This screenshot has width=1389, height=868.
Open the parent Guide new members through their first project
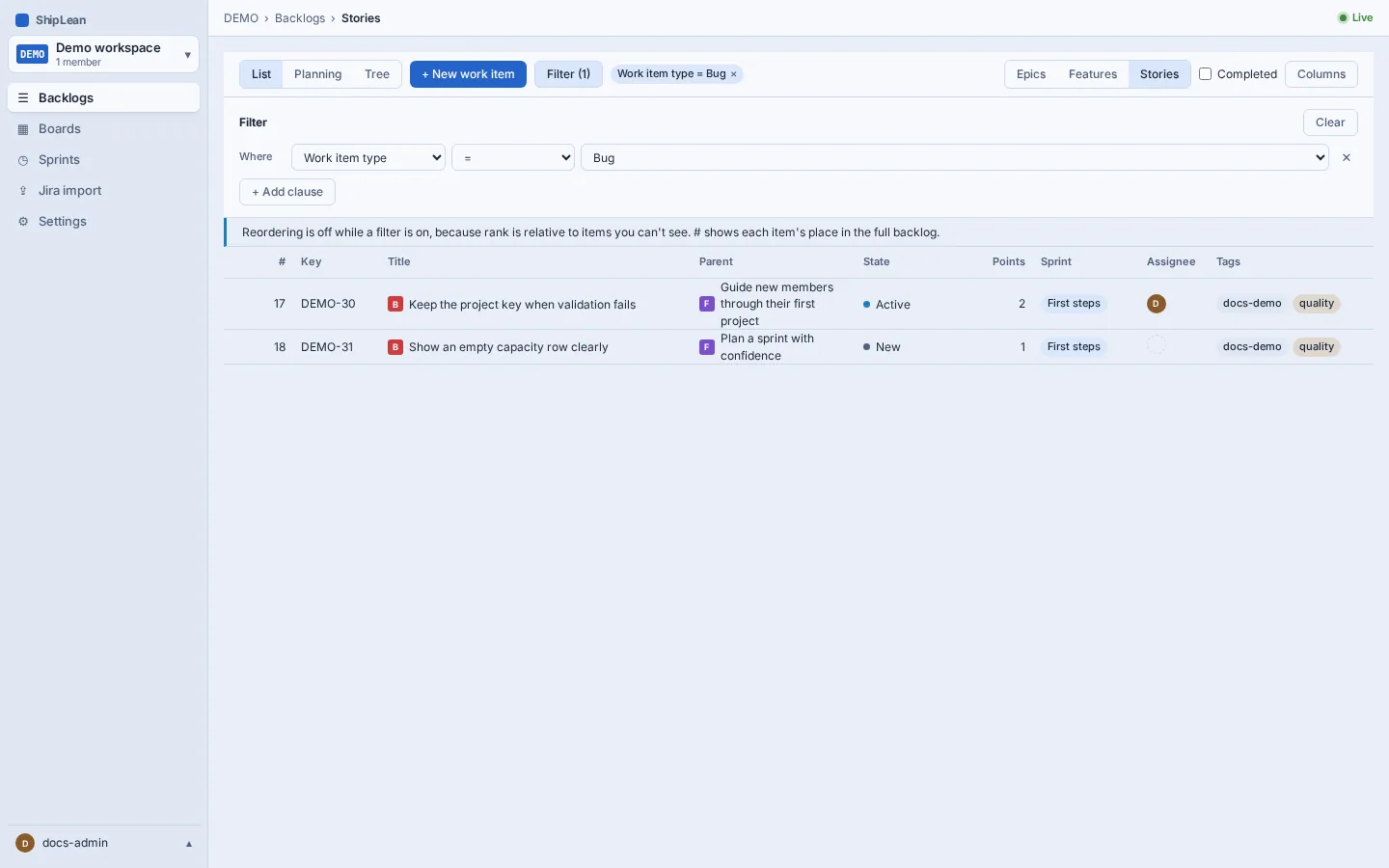point(777,304)
